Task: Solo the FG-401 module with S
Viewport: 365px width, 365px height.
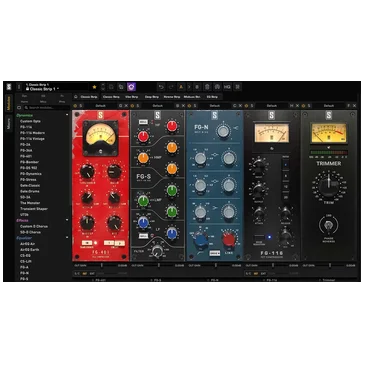Action: tap(81, 106)
